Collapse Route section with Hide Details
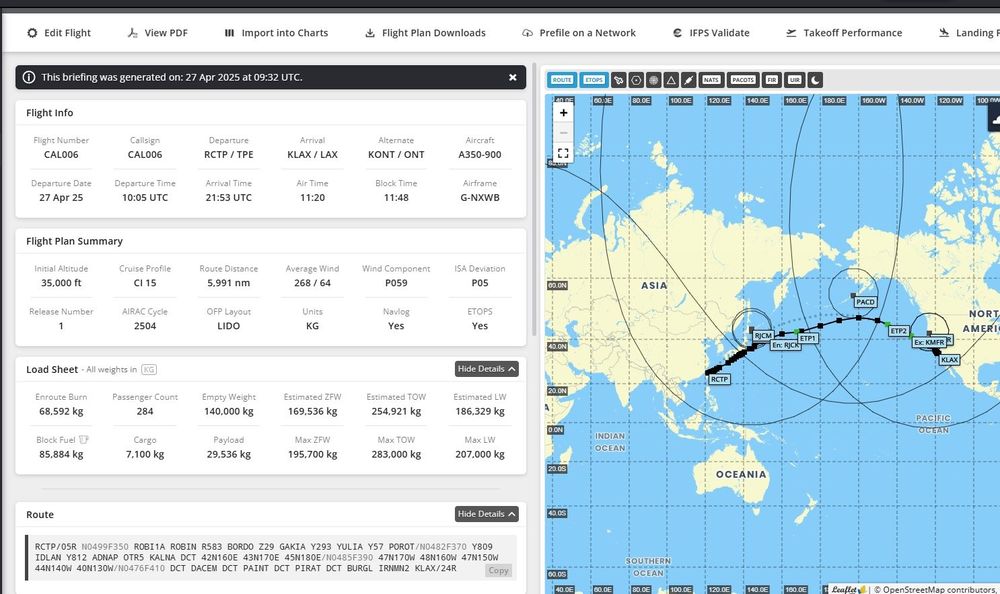 [x=487, y=514]
